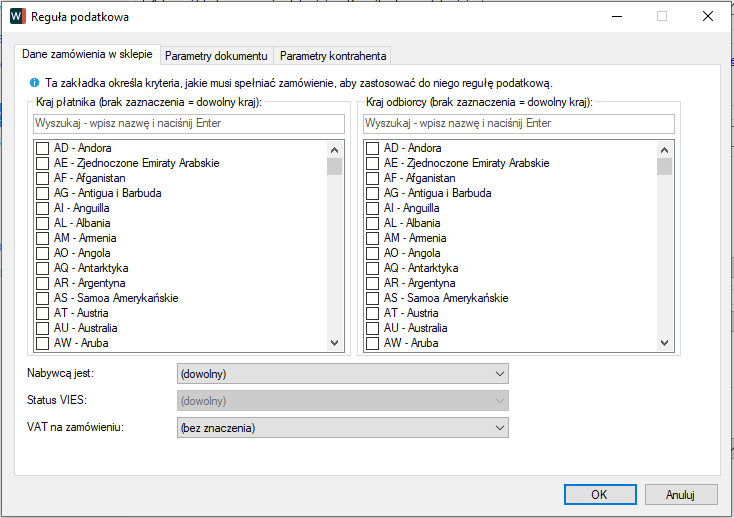
Task: Open the Parametry dokumentu tab
Action: pyautogui.click(x=216, y=56)
